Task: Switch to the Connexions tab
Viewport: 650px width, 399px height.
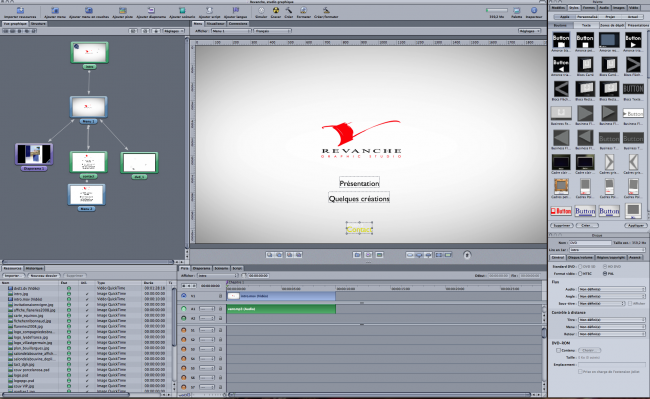Action: [238, 24]
